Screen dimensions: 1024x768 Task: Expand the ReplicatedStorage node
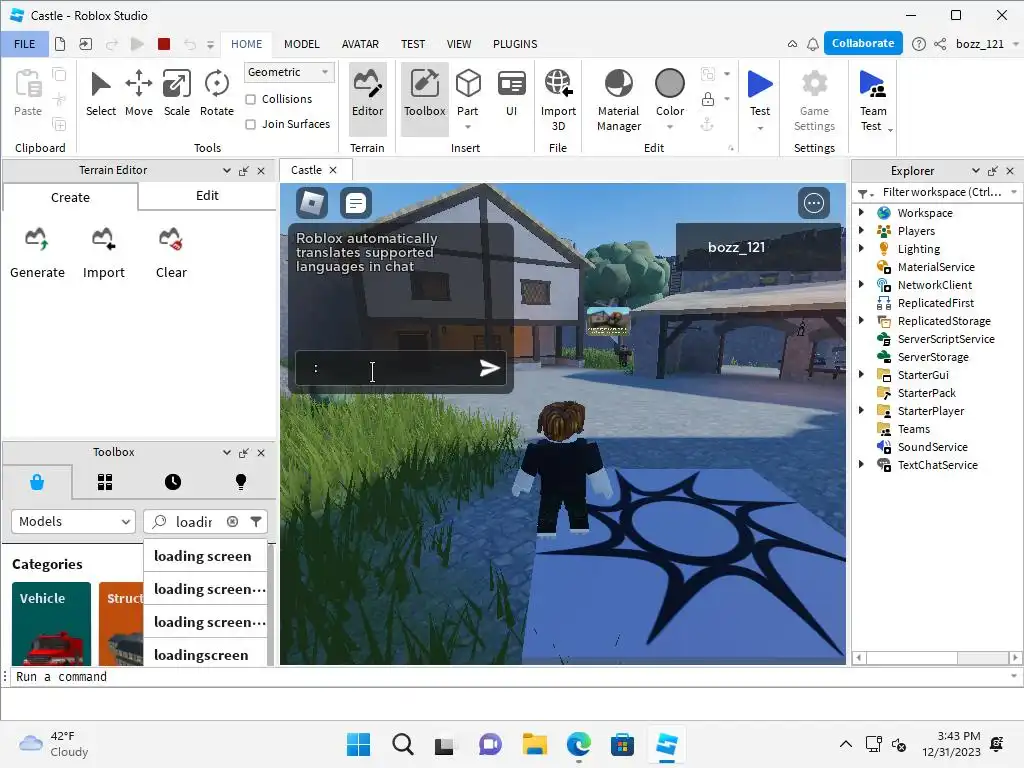point(861,321)
